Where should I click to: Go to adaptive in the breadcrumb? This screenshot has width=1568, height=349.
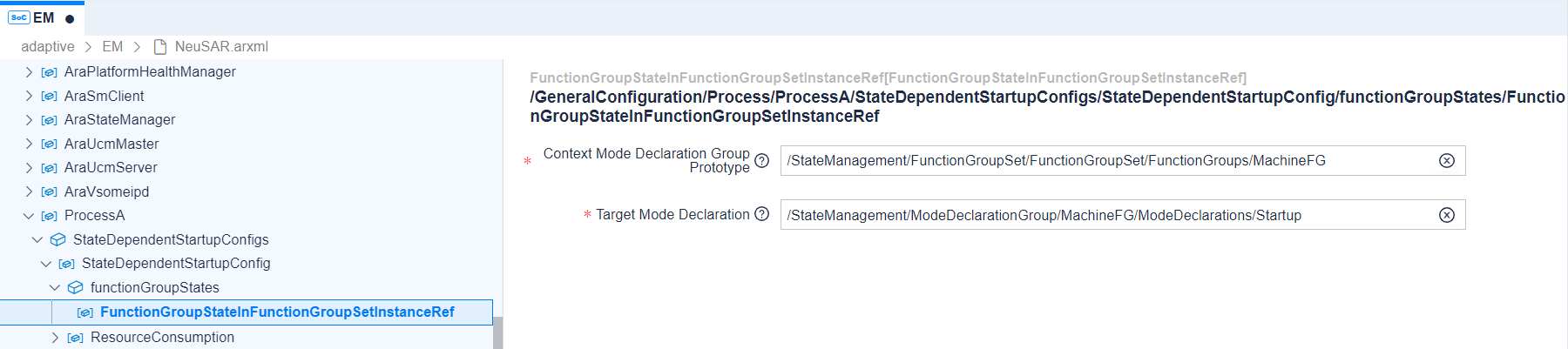point(48,47)
